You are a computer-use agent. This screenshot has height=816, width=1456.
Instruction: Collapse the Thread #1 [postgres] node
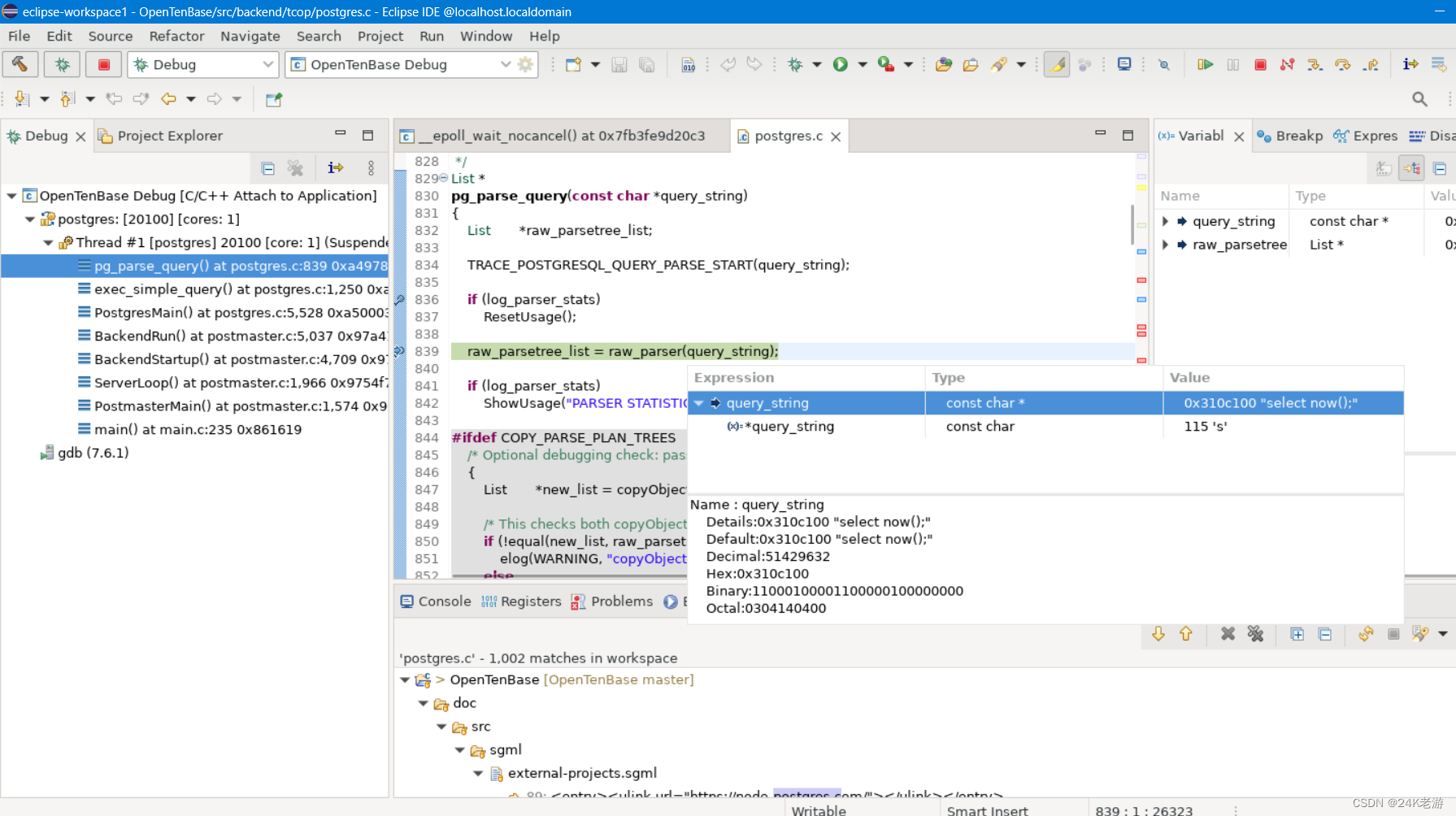pos(48,242)
